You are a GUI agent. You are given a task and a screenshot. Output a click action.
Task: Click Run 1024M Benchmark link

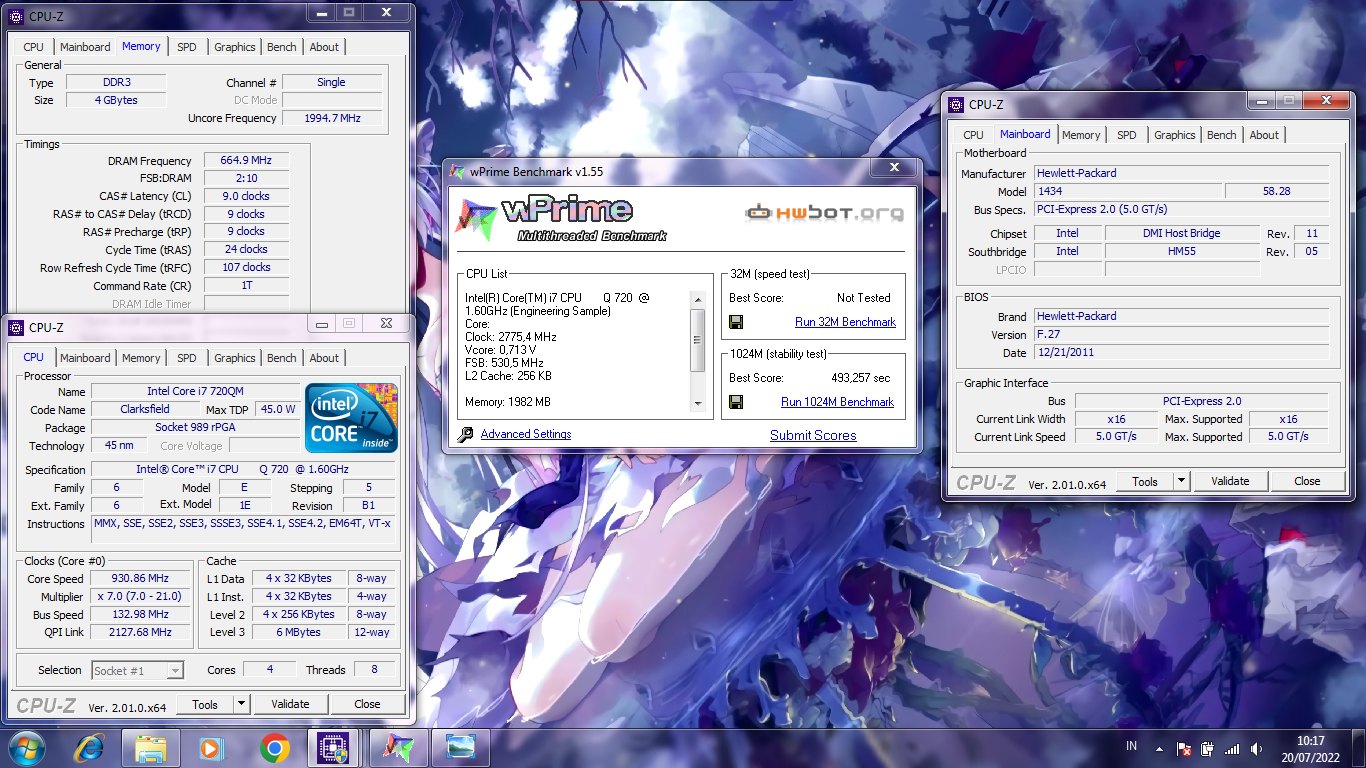(837, 402)
